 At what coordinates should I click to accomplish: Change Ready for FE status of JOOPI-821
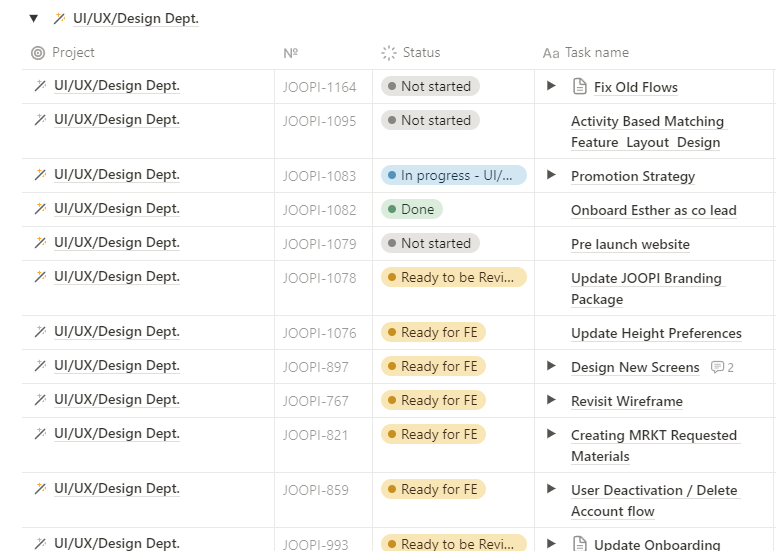point(434,434)
